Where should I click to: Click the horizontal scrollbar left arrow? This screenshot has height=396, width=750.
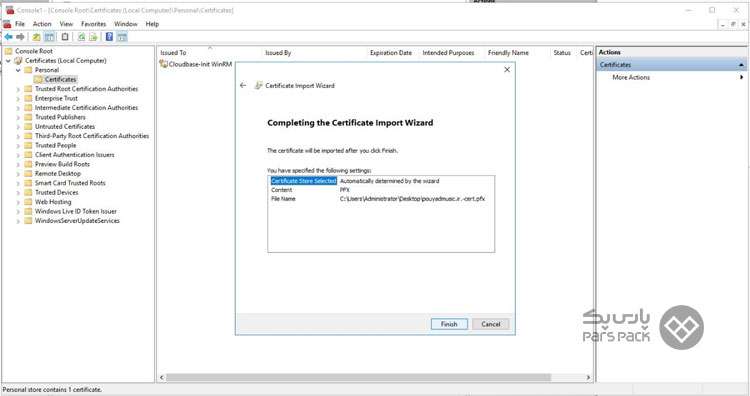click(162, 377)
